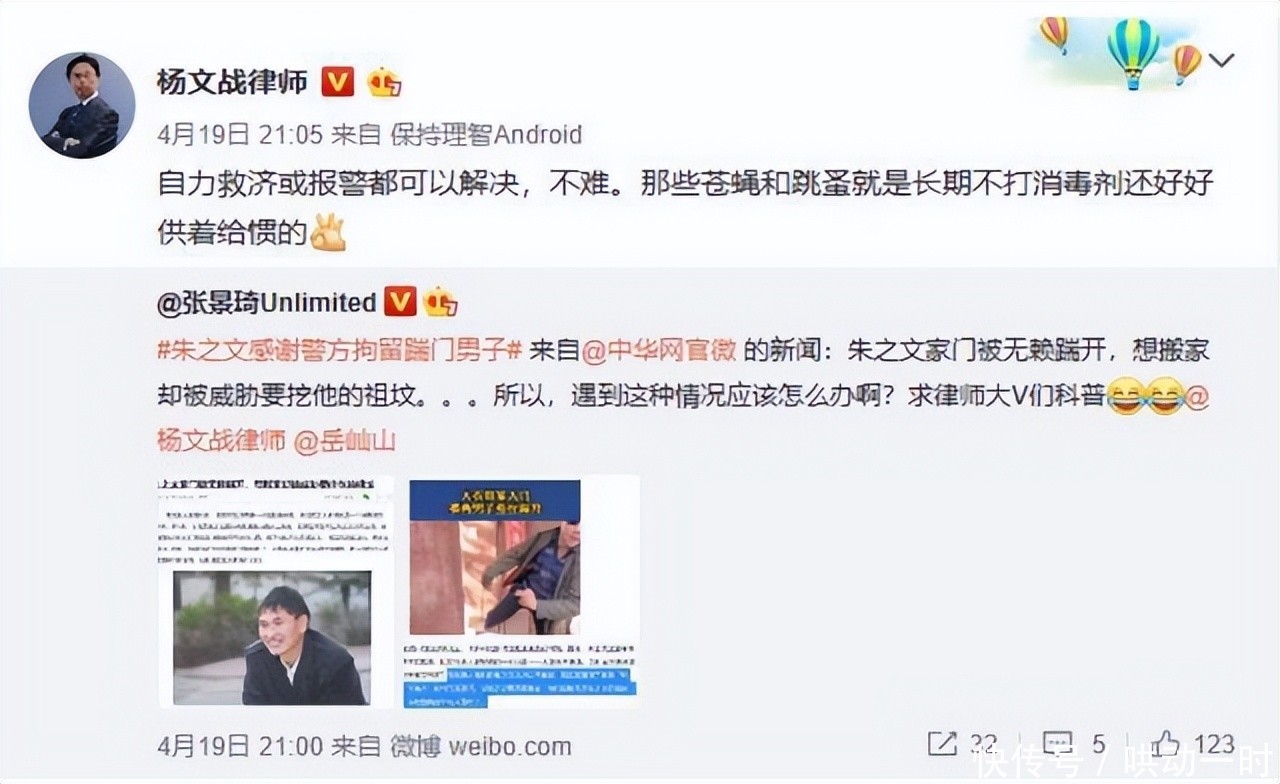Click 杨文战律师 profile avatar
The image size is (1280, 784).
click(81, 105)
